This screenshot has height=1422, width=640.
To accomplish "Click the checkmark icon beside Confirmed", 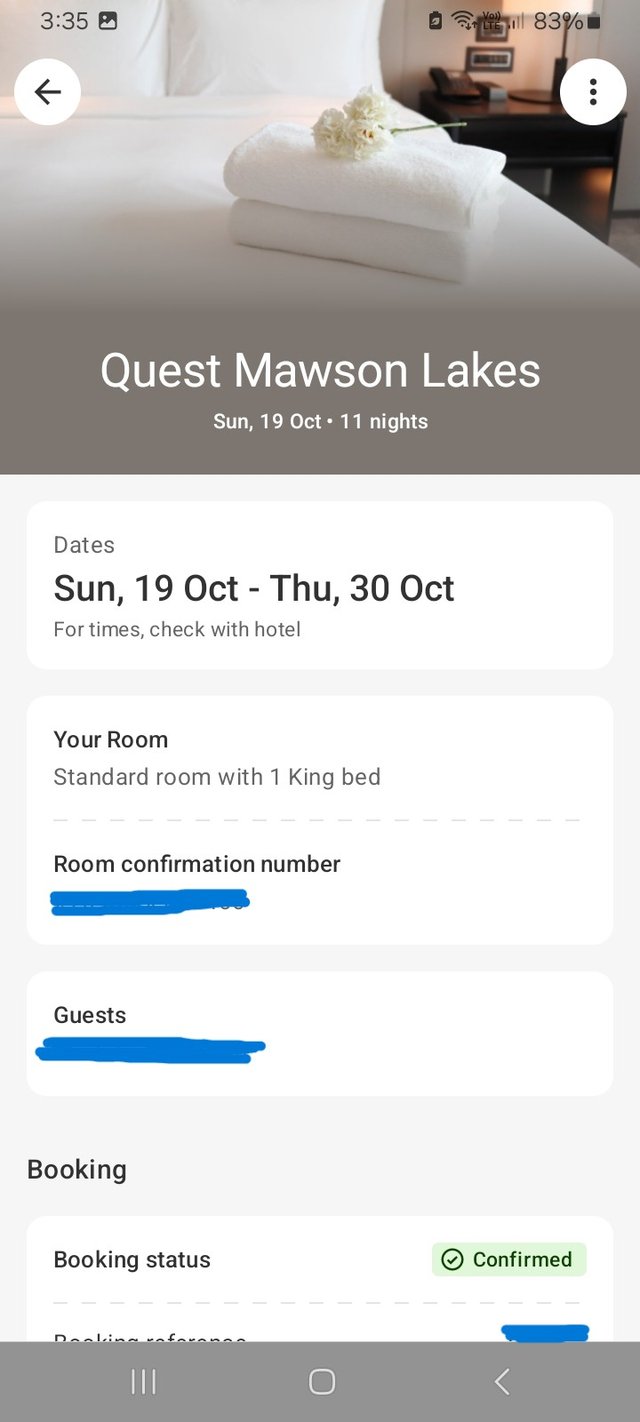I will 452,1260.
